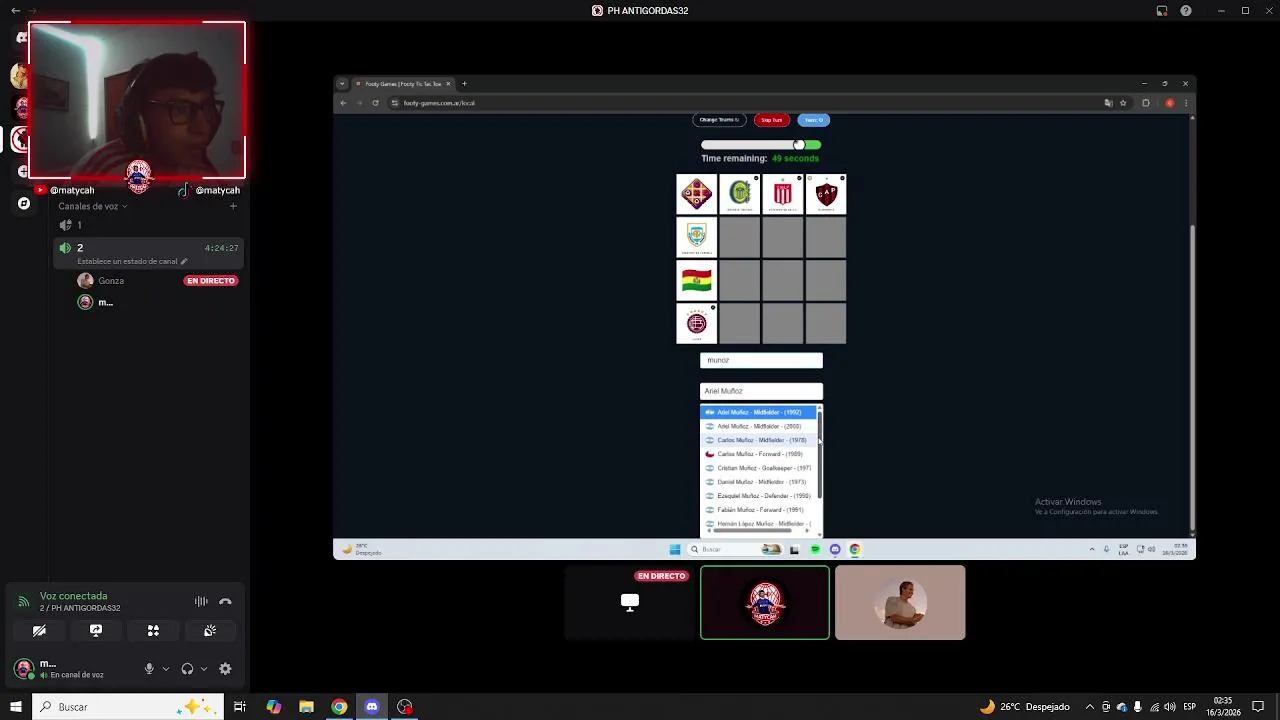Select Ezequiel Muñoz Defender option
This screenshot has height=720, width=1280.
(758, 496)
